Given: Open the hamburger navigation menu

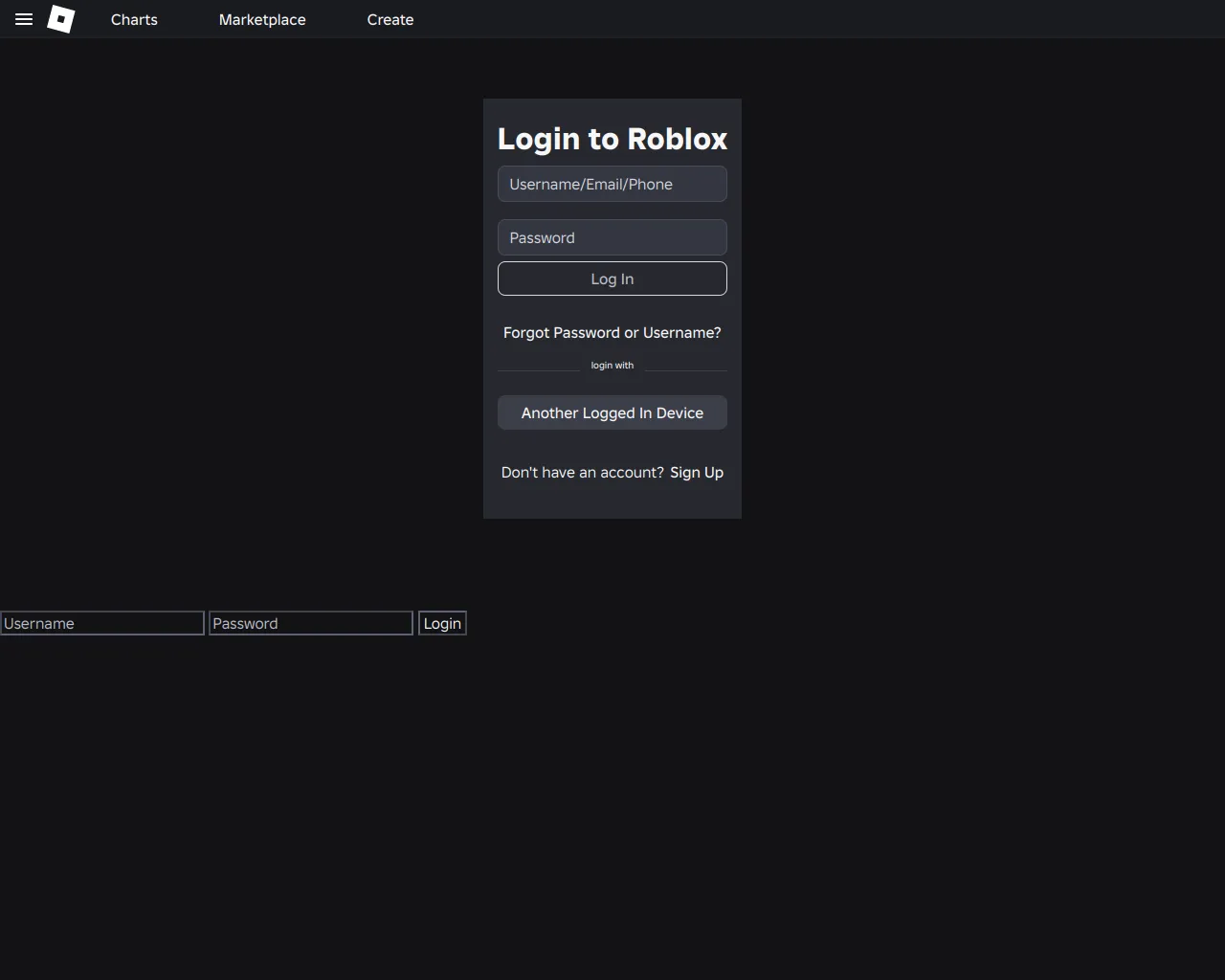Looking at the screenshot, I should pyautogui.click(x=24, y=19).
